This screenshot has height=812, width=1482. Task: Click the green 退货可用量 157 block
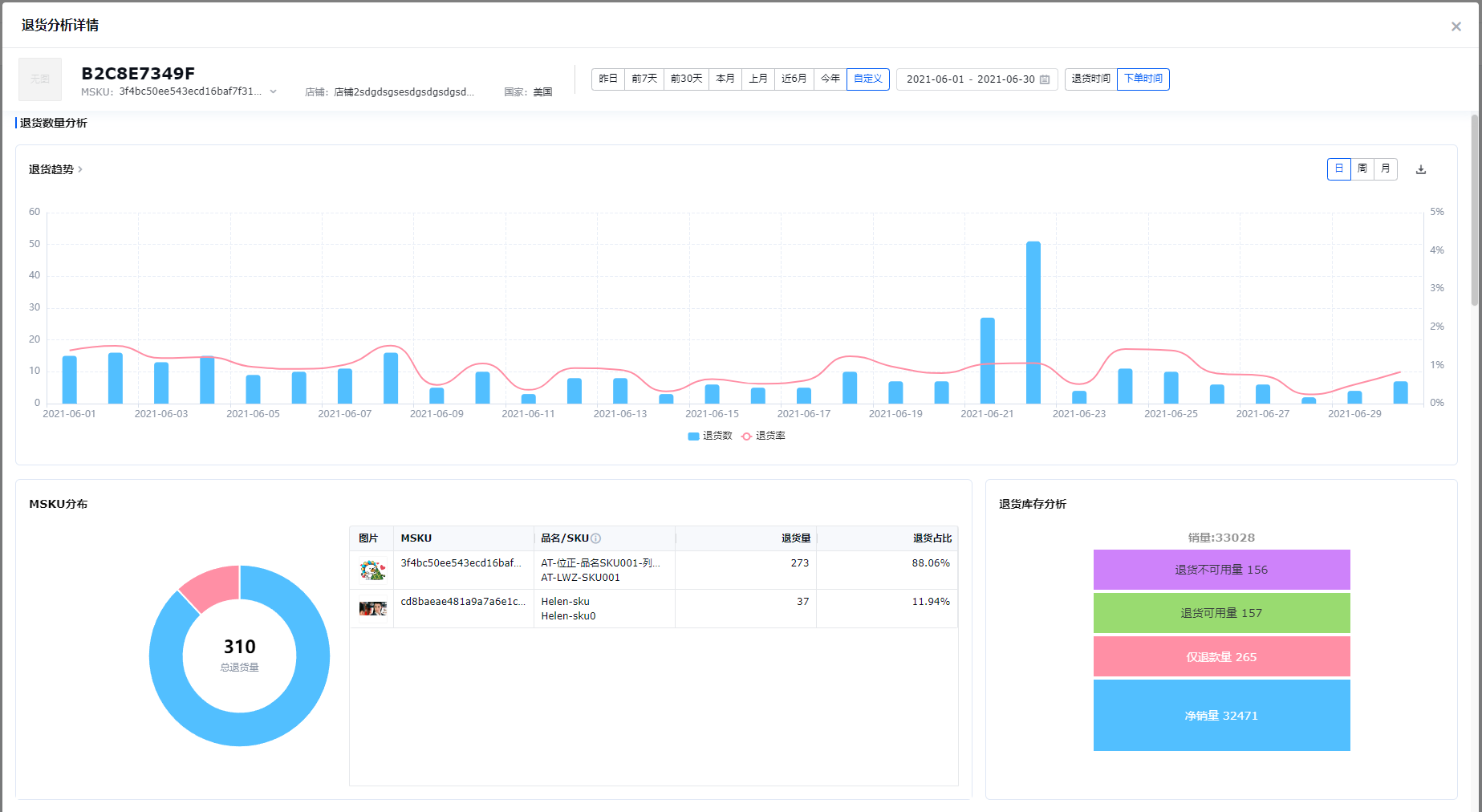click(1221, 613)
